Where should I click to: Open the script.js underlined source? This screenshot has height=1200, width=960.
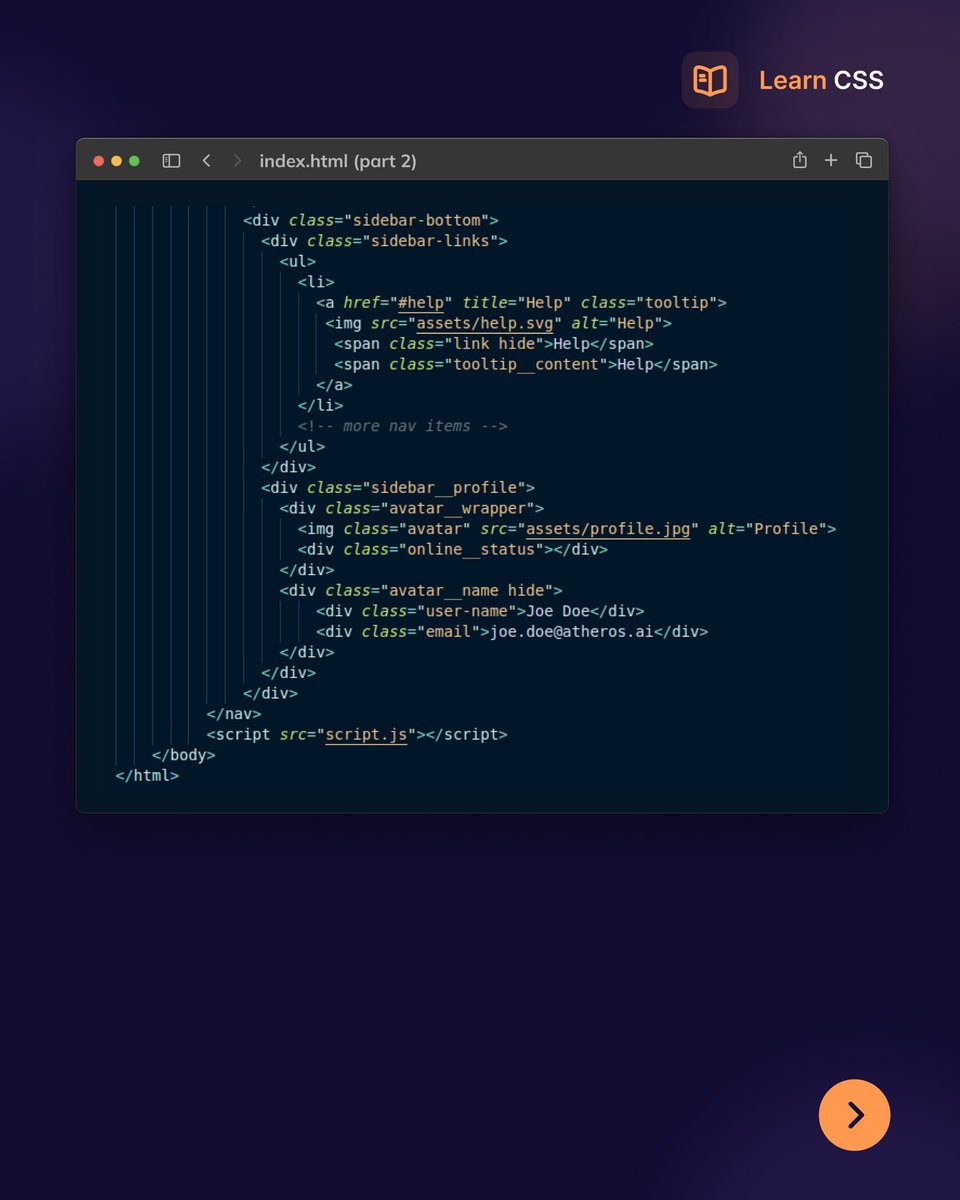coord(366,735)
